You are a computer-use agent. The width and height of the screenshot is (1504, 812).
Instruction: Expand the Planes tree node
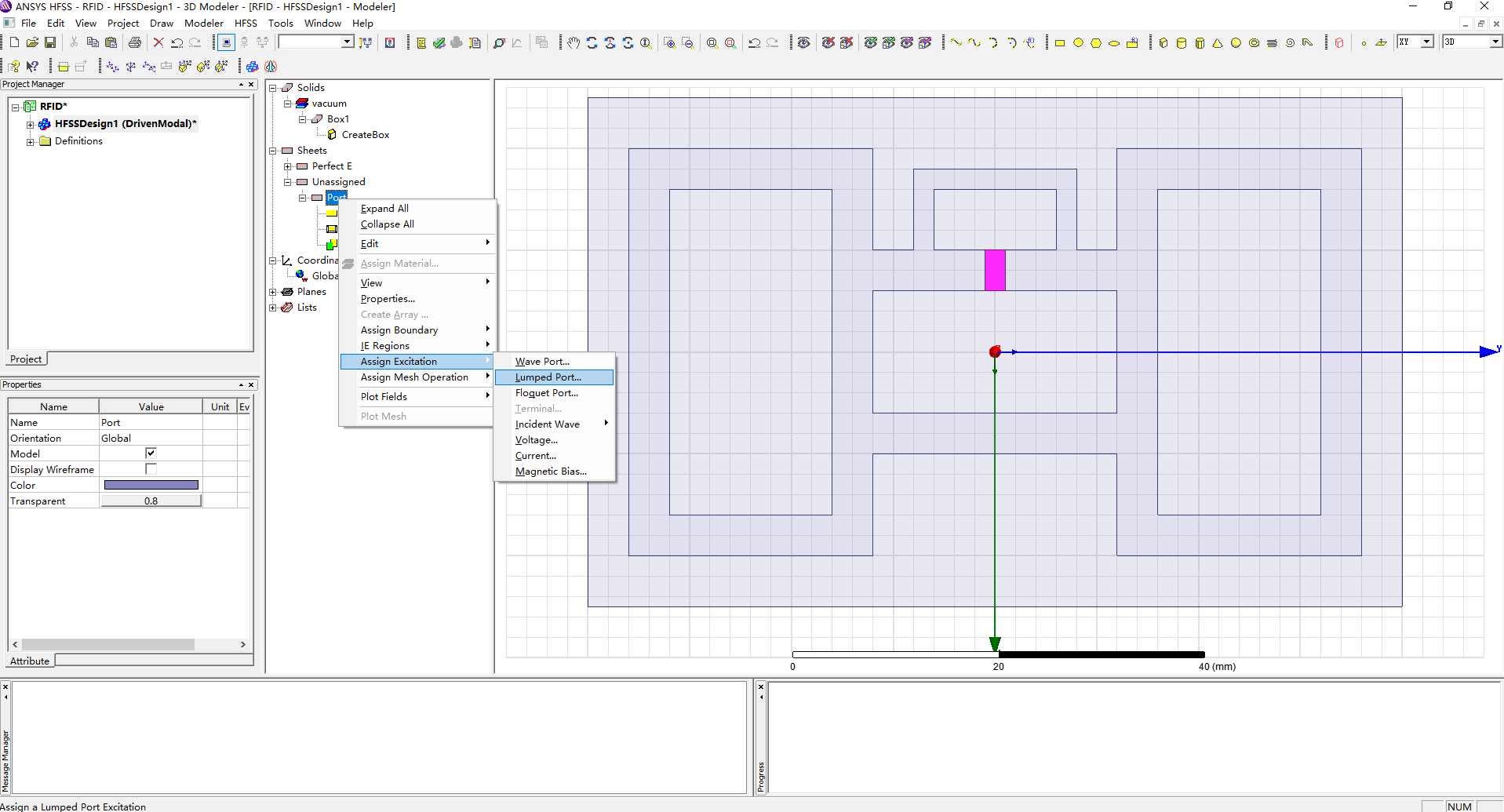tap(273, 292)
